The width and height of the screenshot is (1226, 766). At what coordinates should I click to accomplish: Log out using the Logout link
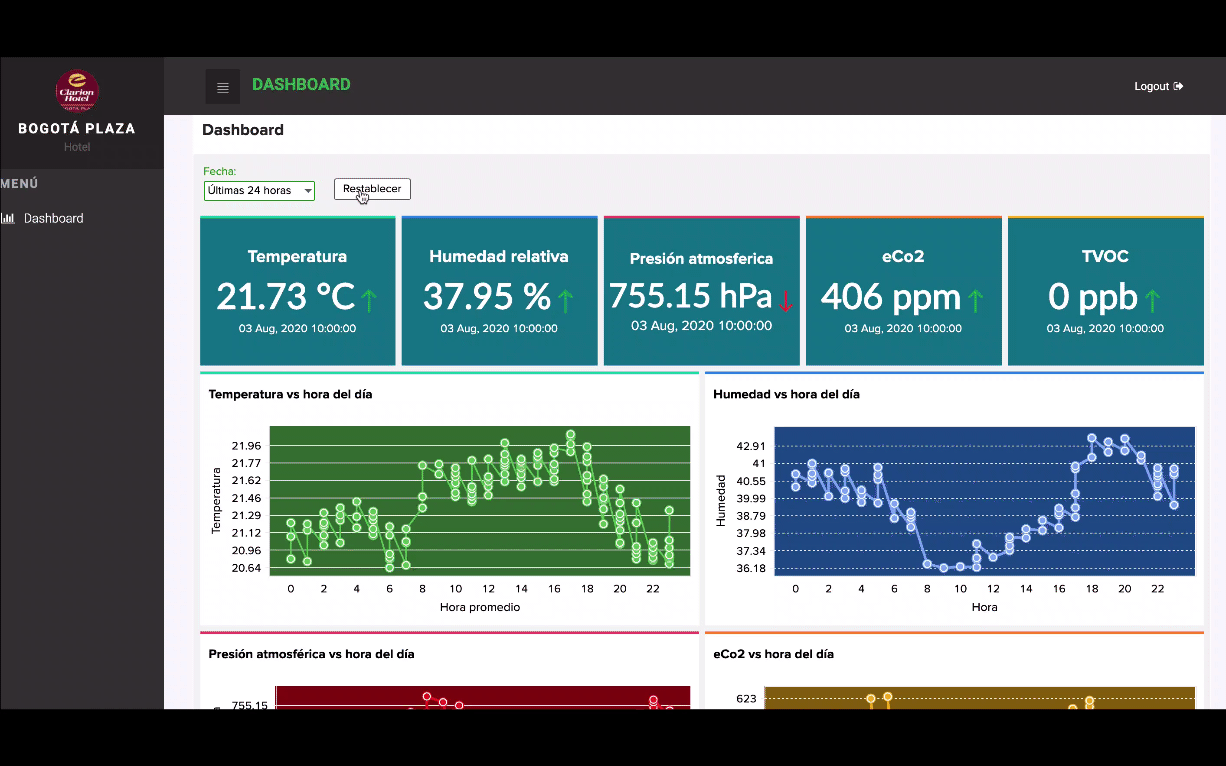click(x=1159, y=87)
